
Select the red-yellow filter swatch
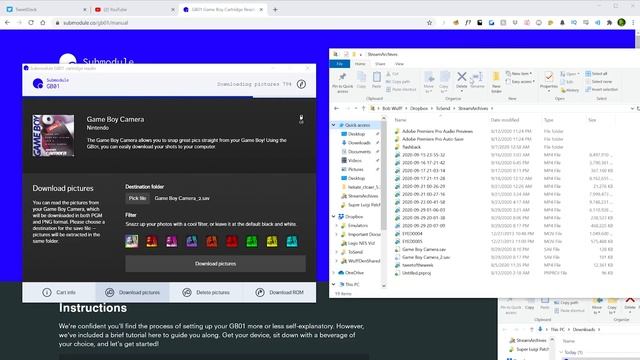pyautogui.click(x=152, y=241)
